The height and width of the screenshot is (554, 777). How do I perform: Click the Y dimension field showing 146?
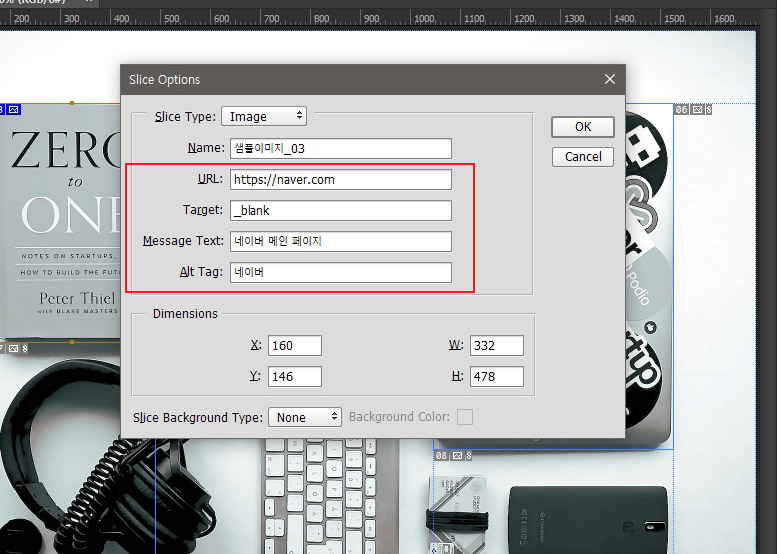tap(295, 377)
